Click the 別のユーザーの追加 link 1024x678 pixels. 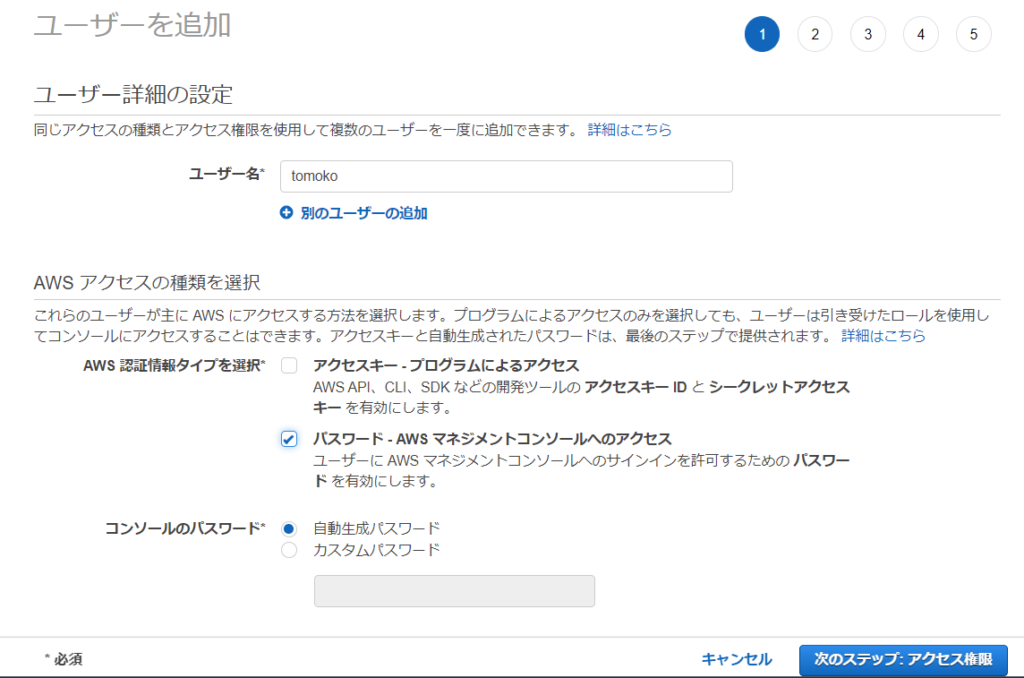[x=363, y=214]
